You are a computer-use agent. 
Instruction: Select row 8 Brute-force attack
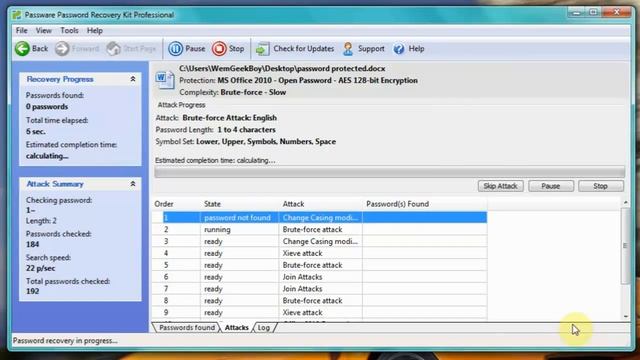320,300
